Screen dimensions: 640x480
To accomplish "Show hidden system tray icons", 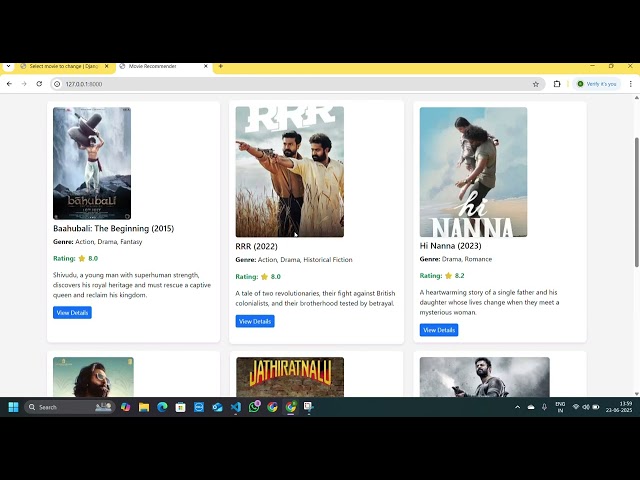I will click(x=518, y=407).
